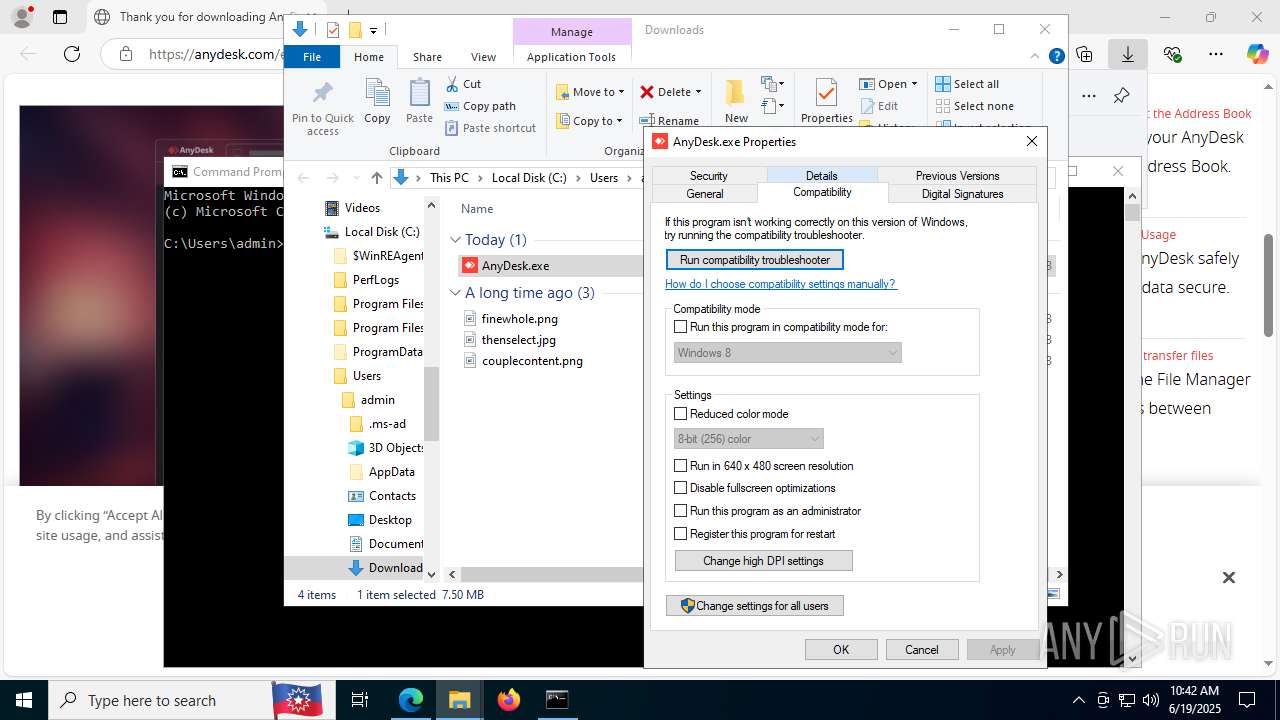Click the Up arrow in Explorer navigation
The width and height of the screenshot is (1280, 720).
click(376, 178)
